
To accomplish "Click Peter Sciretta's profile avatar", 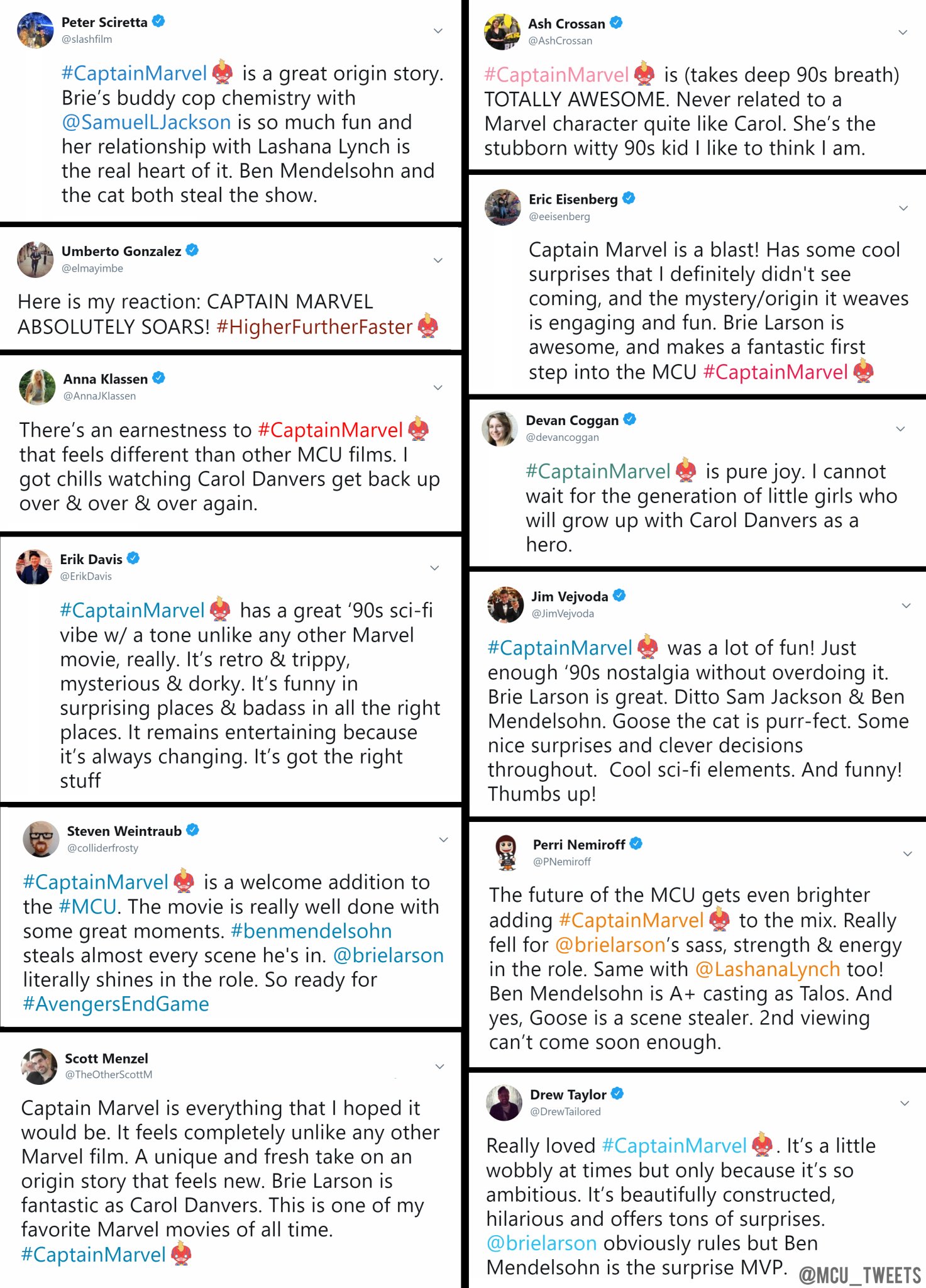I will [x=35, y=30].
